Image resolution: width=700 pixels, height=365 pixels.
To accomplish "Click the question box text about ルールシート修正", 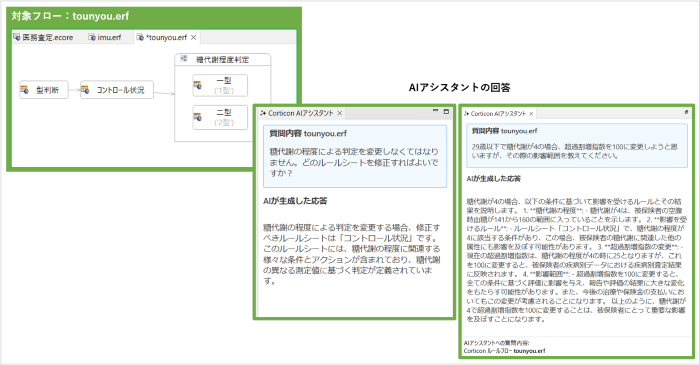I will [x=354, y=162].
